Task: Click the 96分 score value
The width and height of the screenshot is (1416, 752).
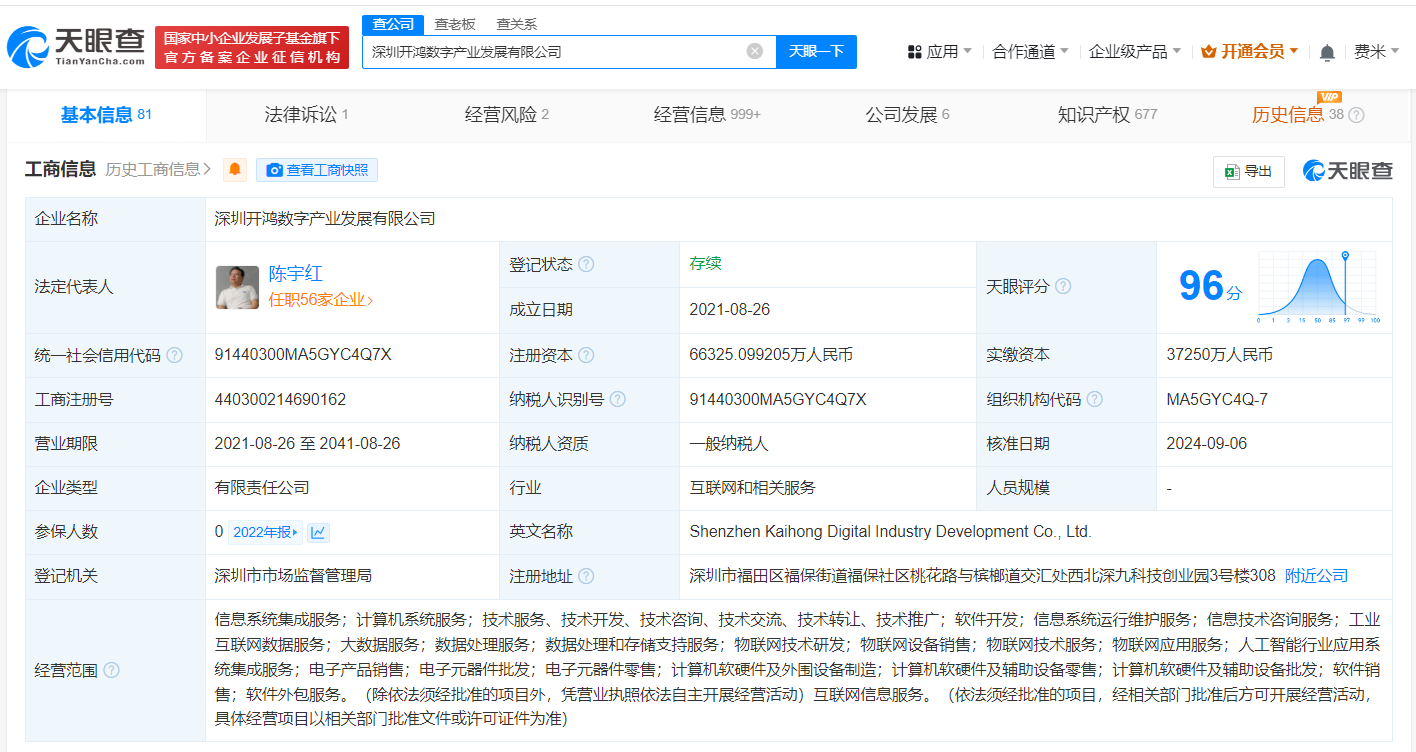Action: pos(1210,287)
